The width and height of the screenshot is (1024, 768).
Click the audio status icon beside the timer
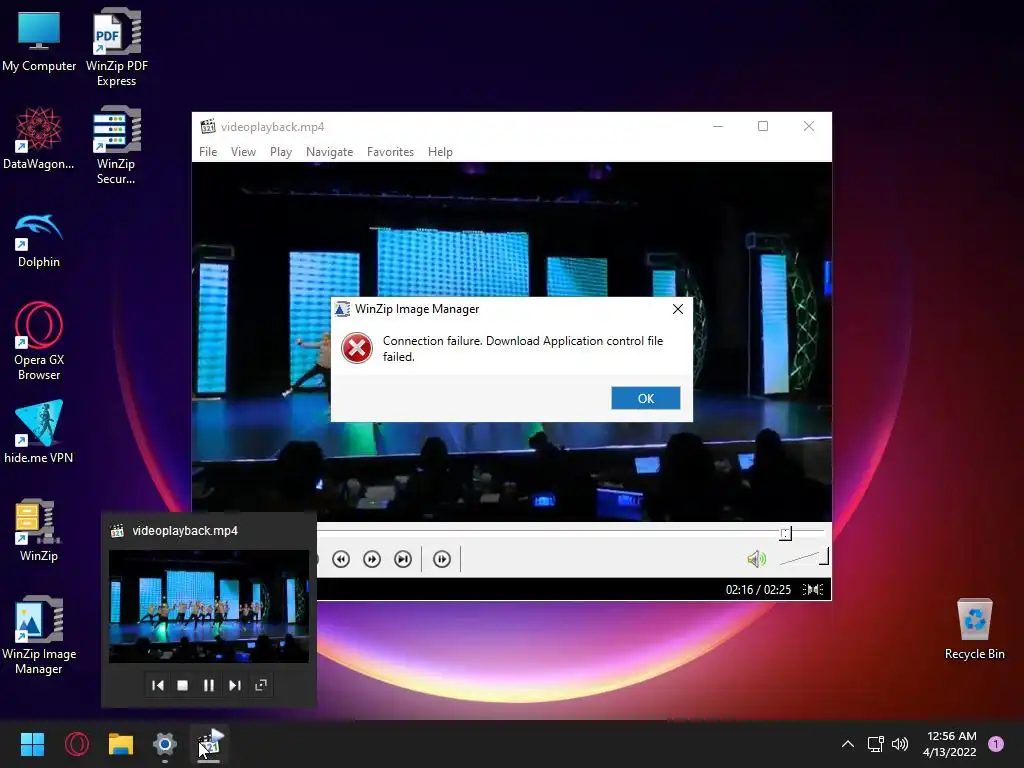(812, 590)
